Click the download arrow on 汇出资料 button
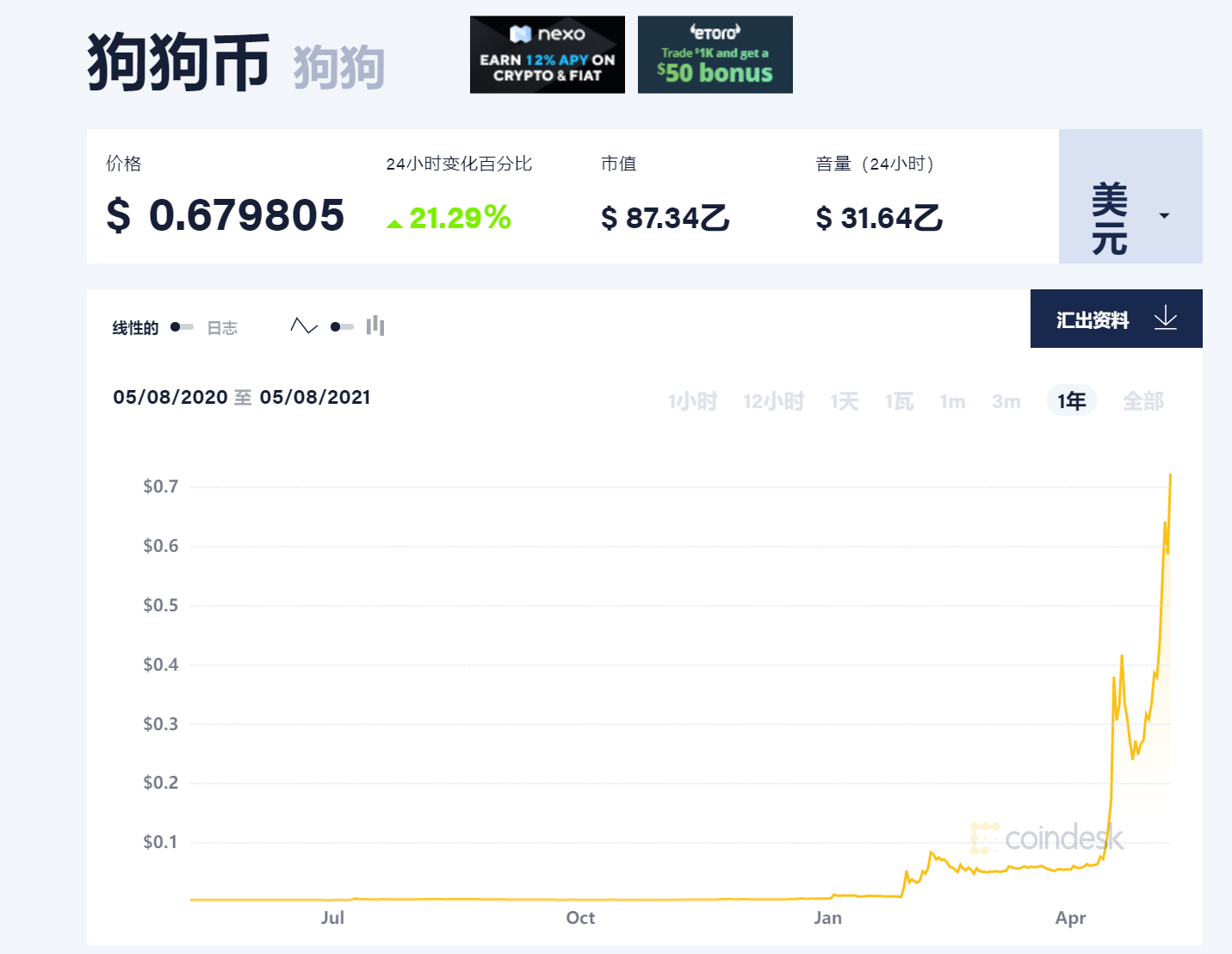This screenshot has width=1232, height=954. (x=1167, y=319)
